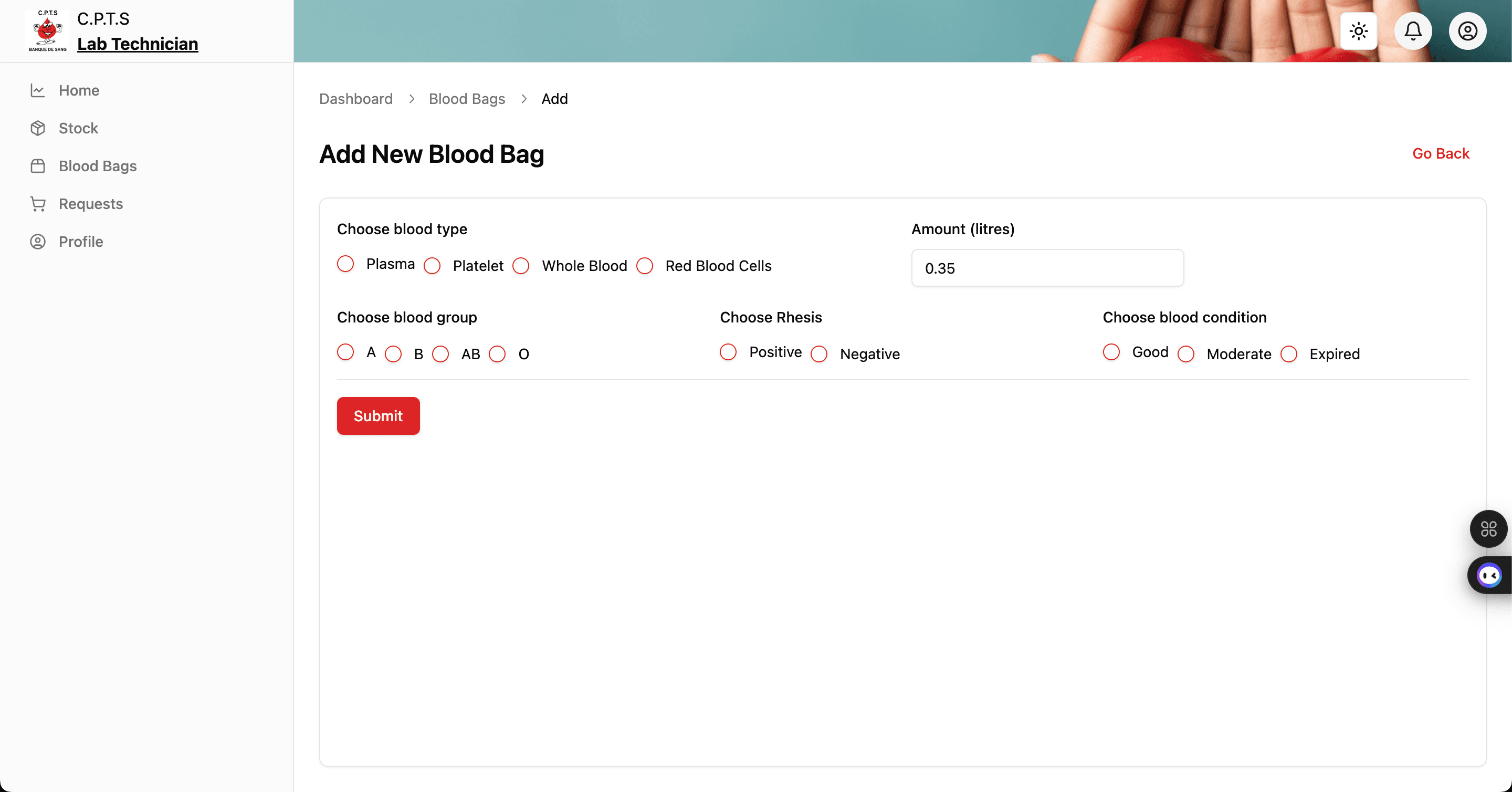
Task: Open Blood Bags in the sidebar menu
Action: (x=98, y=166)
